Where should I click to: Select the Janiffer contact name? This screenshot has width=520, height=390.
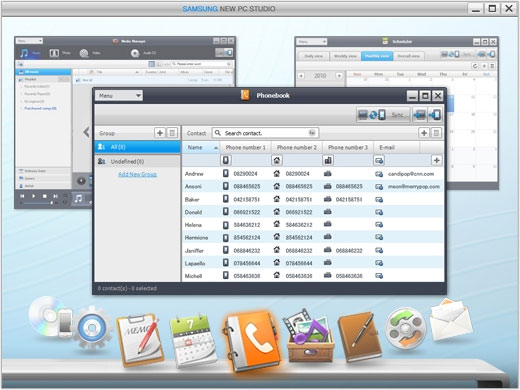point(194,250)
